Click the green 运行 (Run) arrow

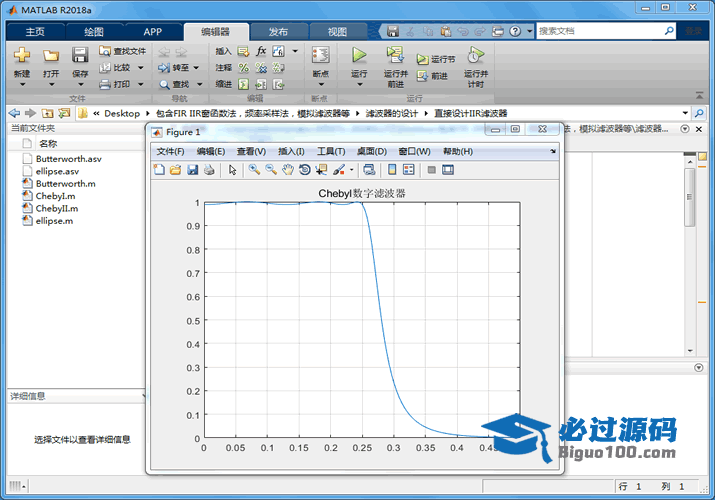(x=359, y=55)
